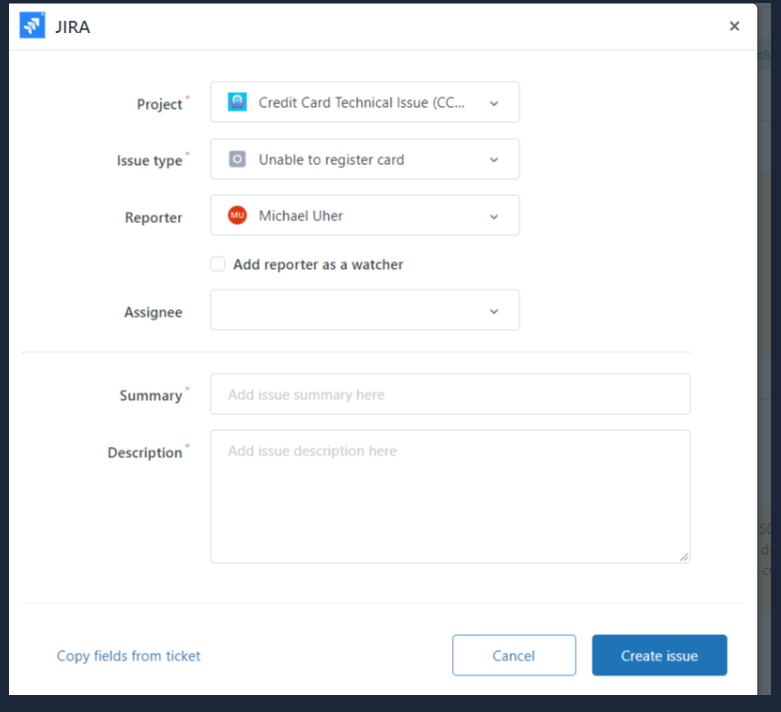Close the JIRA dialog with the X
The width and height of the screenshot is (781, 712).
734,26
